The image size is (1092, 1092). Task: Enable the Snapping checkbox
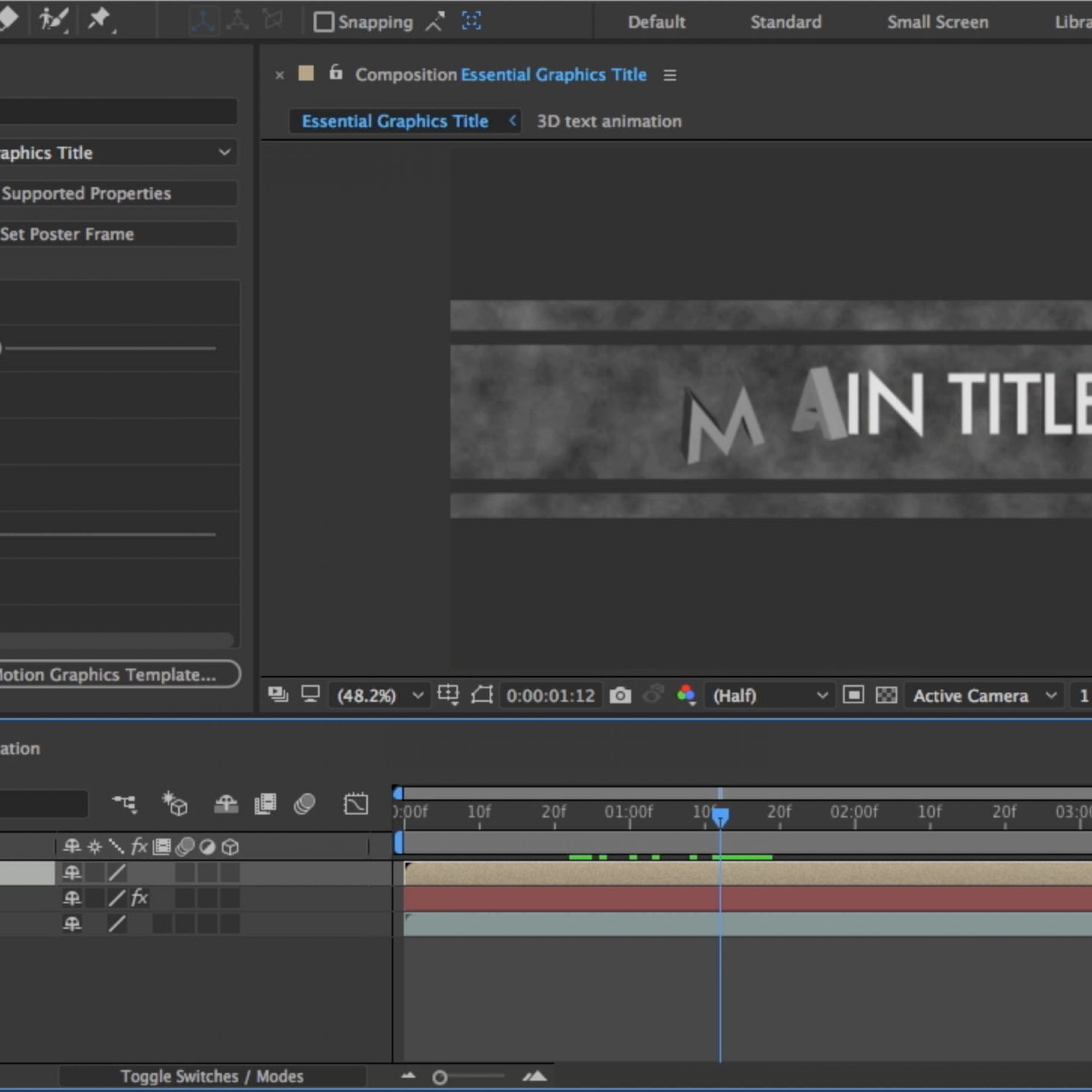tap(323, 22)
